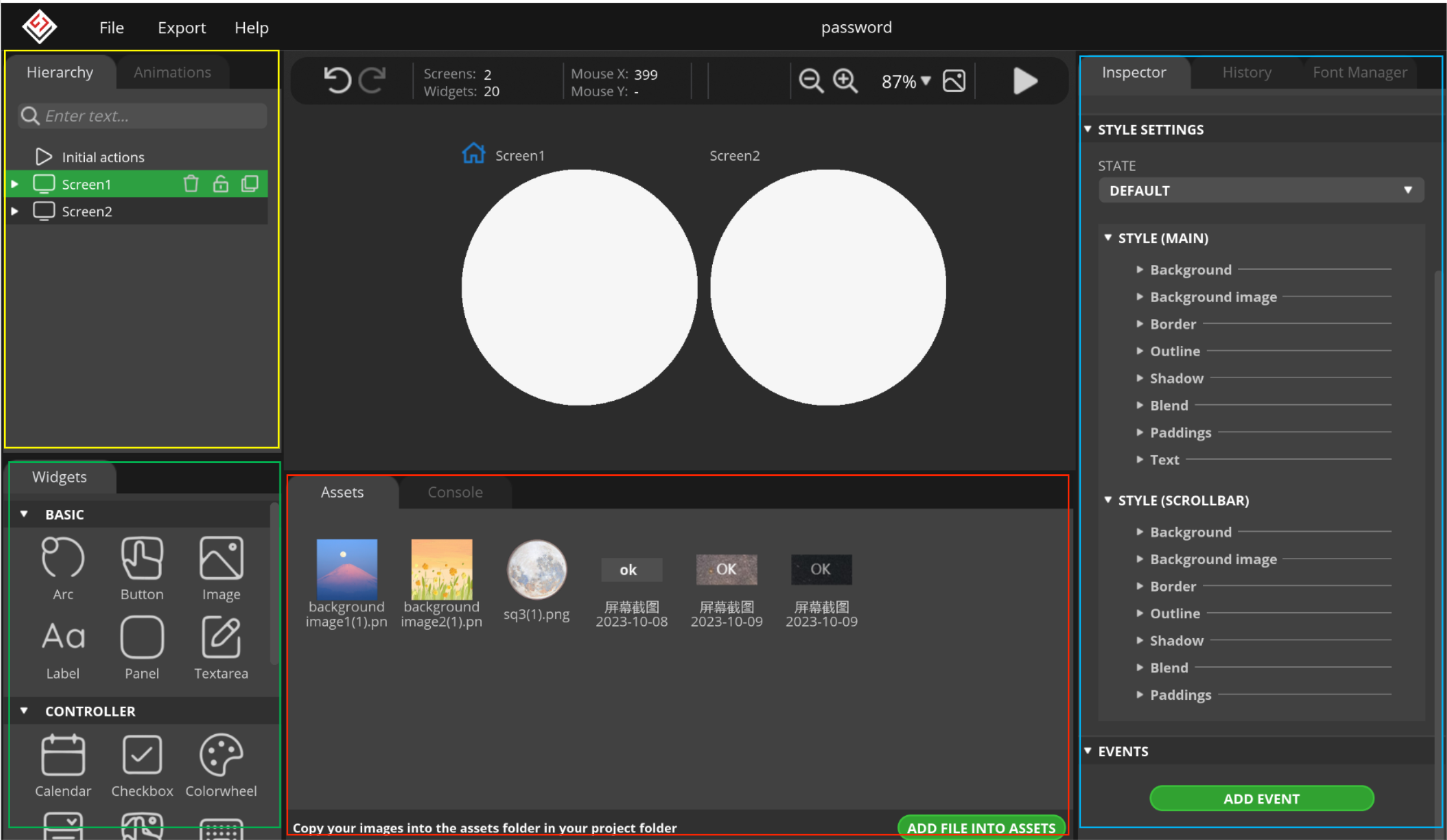Select the sq3(1).png asset thumbnail
This screenshot has height=840, width=1447.
pyautogui.click(x=536, y=570)
